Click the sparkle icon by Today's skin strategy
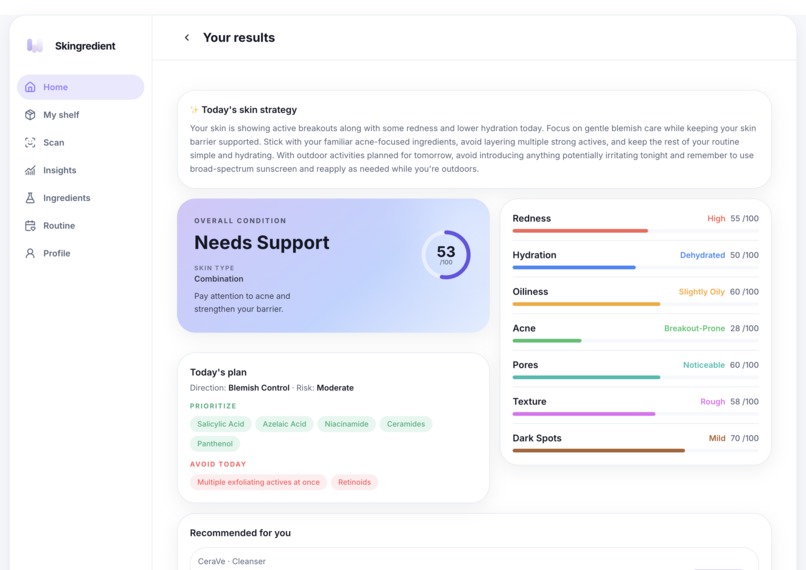 tap(194, 109)
